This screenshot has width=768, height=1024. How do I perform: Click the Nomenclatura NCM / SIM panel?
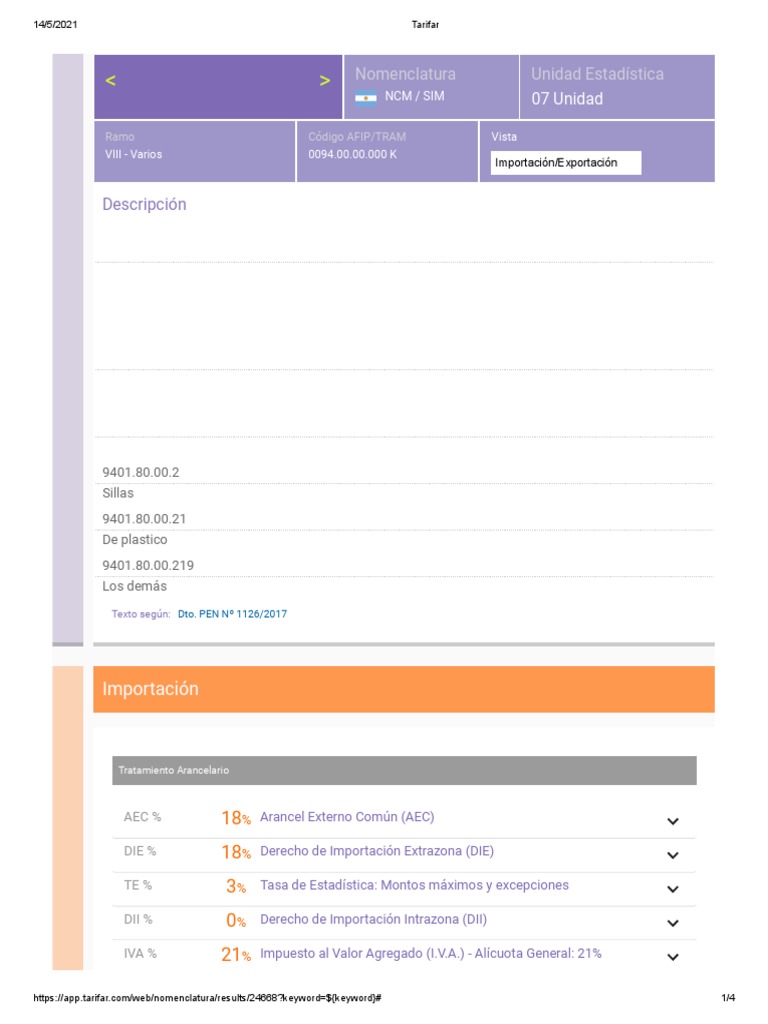pyautogui.click(x=431, y=87)
